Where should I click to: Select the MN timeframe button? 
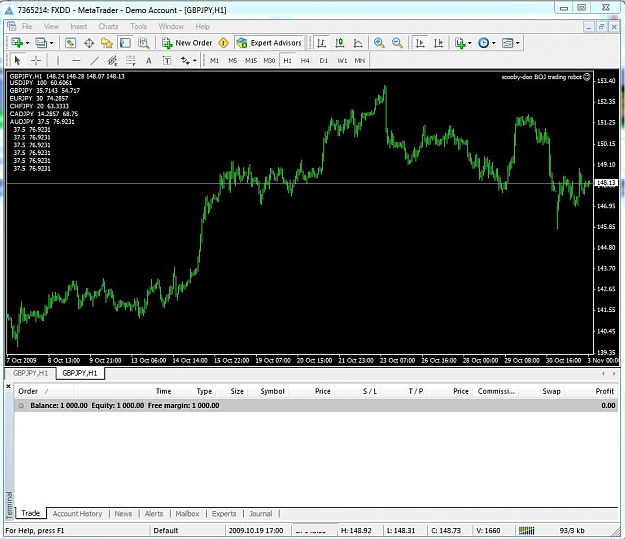[360, 61]
